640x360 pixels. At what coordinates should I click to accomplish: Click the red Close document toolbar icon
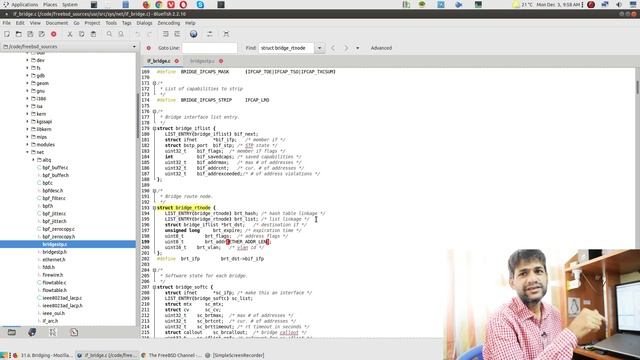53,34
